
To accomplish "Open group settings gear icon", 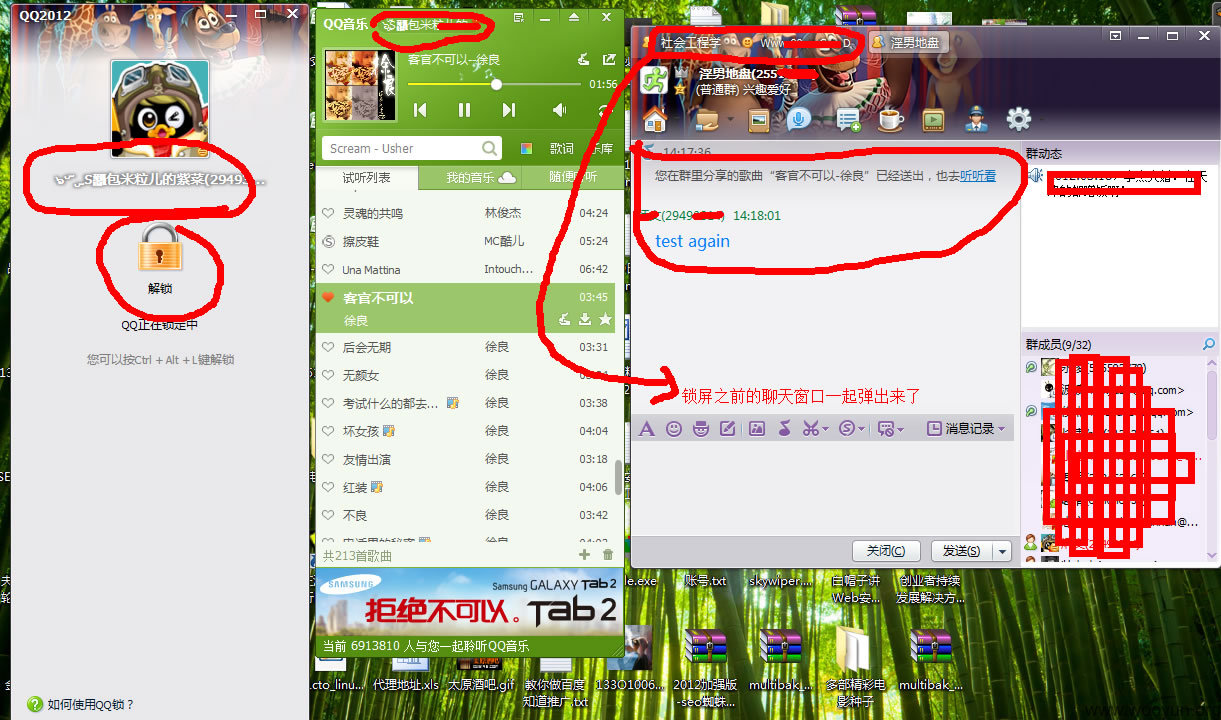I will [1018, 121].
